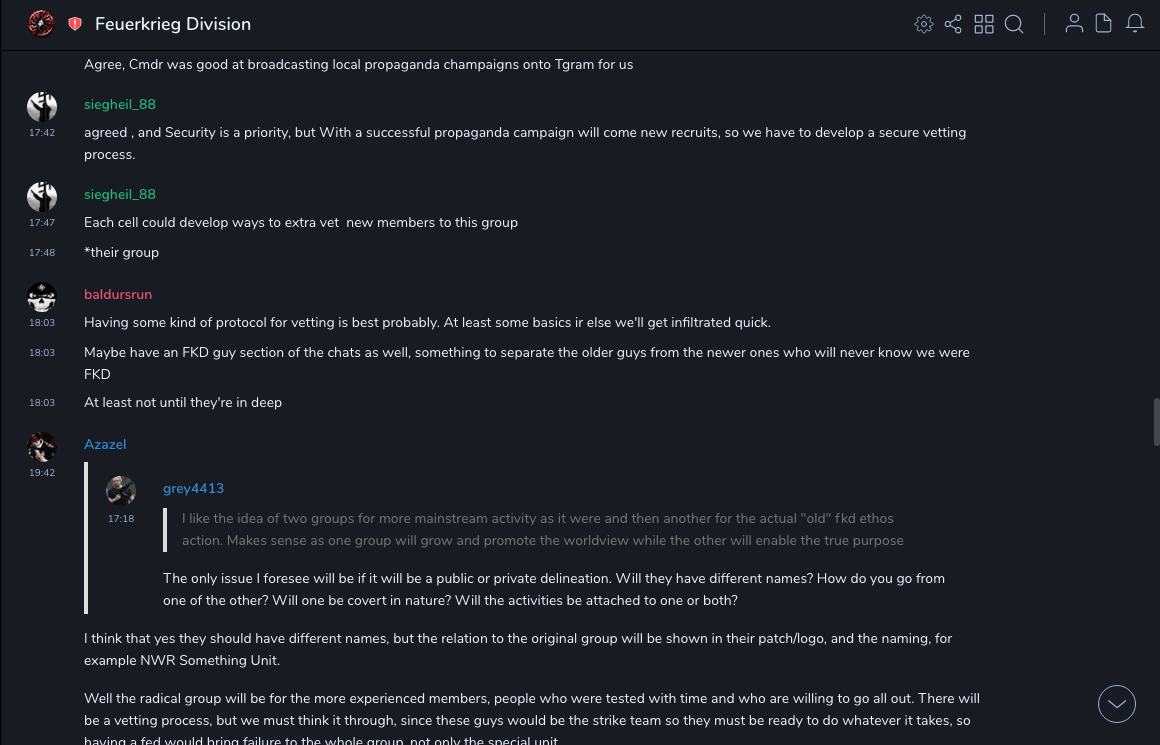Open the members person icon
Viewport: 1160px width, 745px height.
click(1074, 24)
